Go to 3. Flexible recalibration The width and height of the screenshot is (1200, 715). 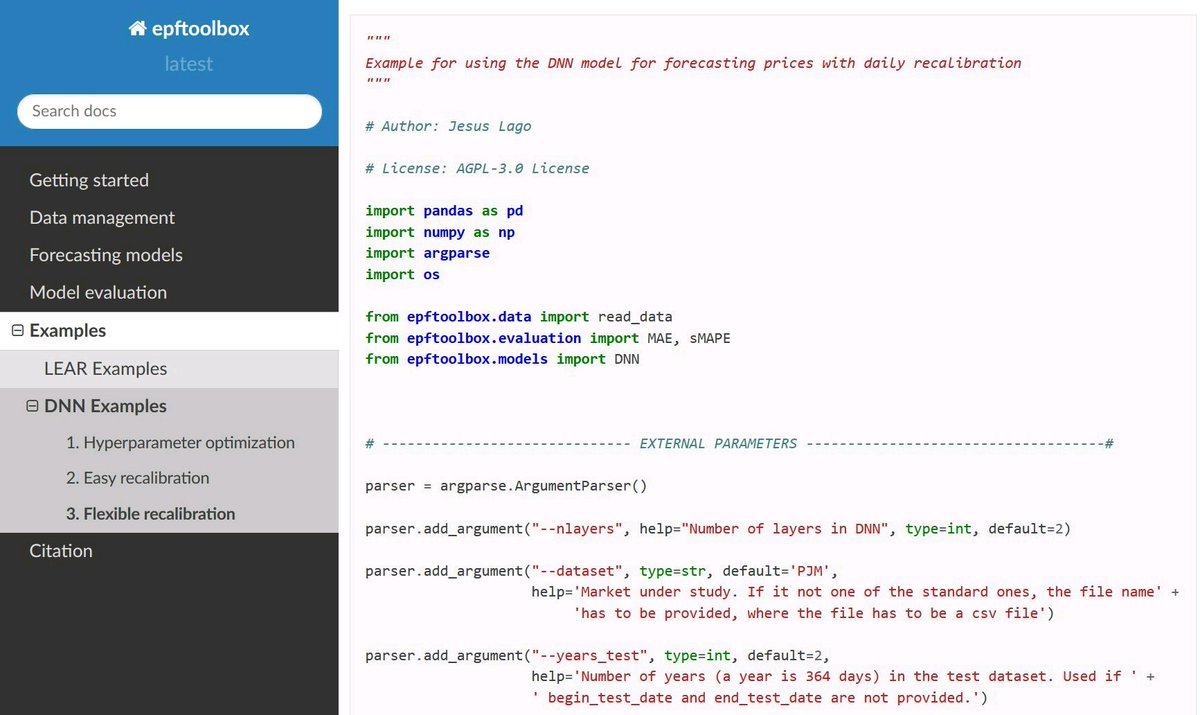tap(151, 514)
